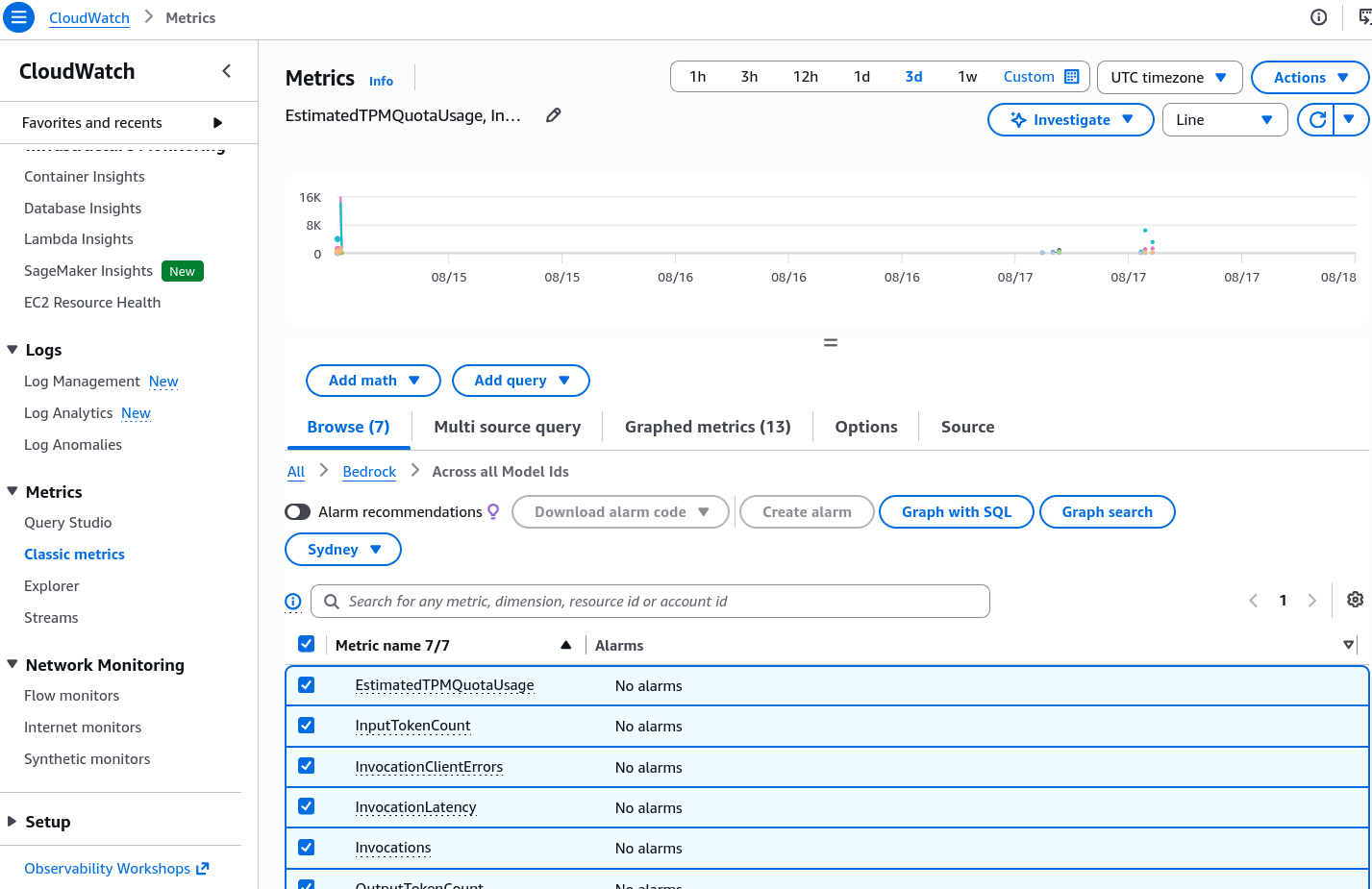Uncheck the EstimatedTPMQuotaUsage metric
The width and height of the screenshot is (1372, 889).
coord(307,685)
